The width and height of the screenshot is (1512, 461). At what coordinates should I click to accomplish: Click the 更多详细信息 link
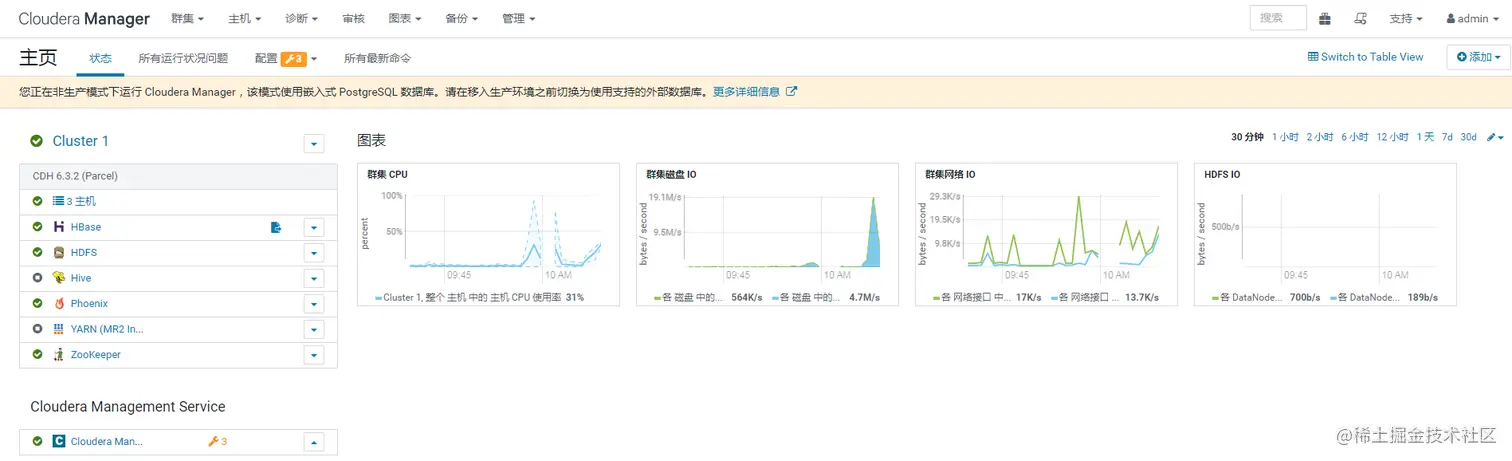[746, 92]
